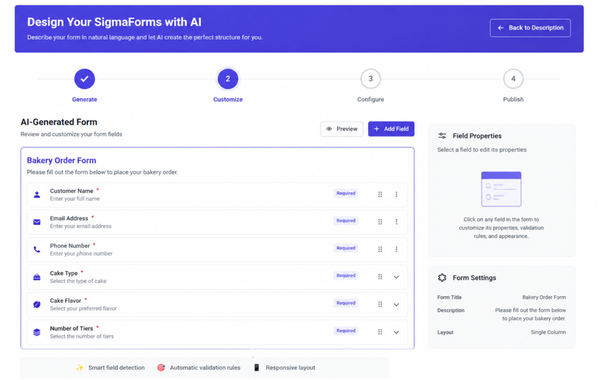Click the Description value in Form Settings
This screenshot has height=380, width=600.
(x=530, y=314)
